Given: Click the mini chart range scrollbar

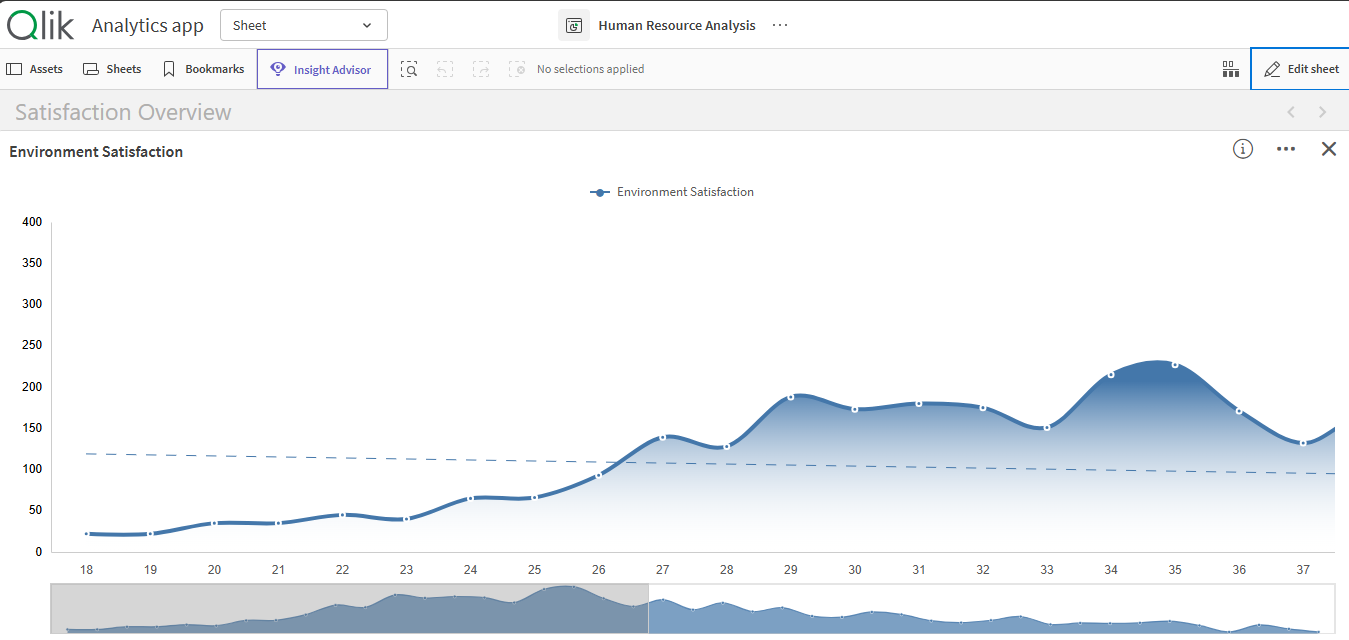Looking at the screenshot, I should 350,608.
